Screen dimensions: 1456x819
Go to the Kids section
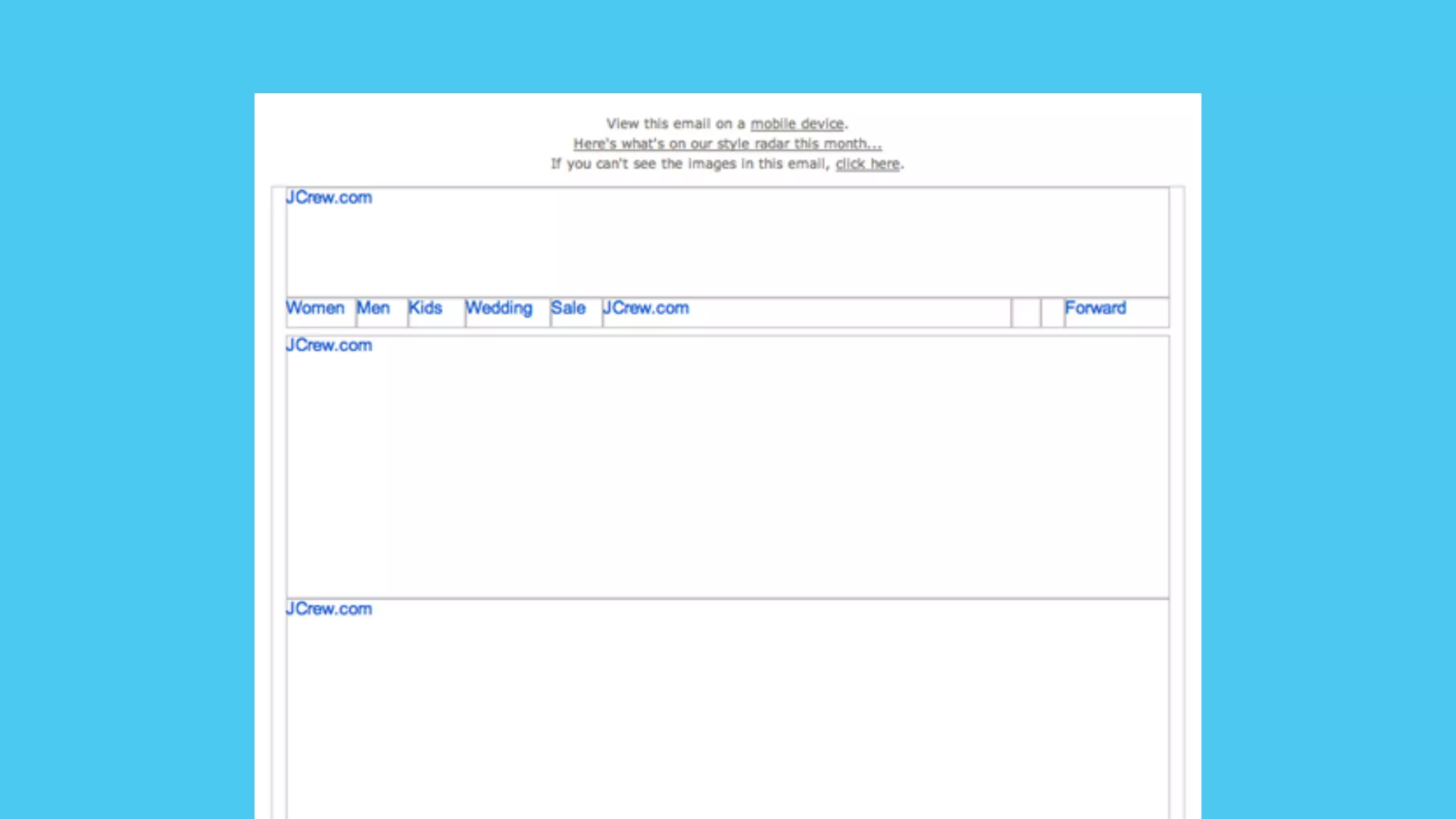coord(425,308)
